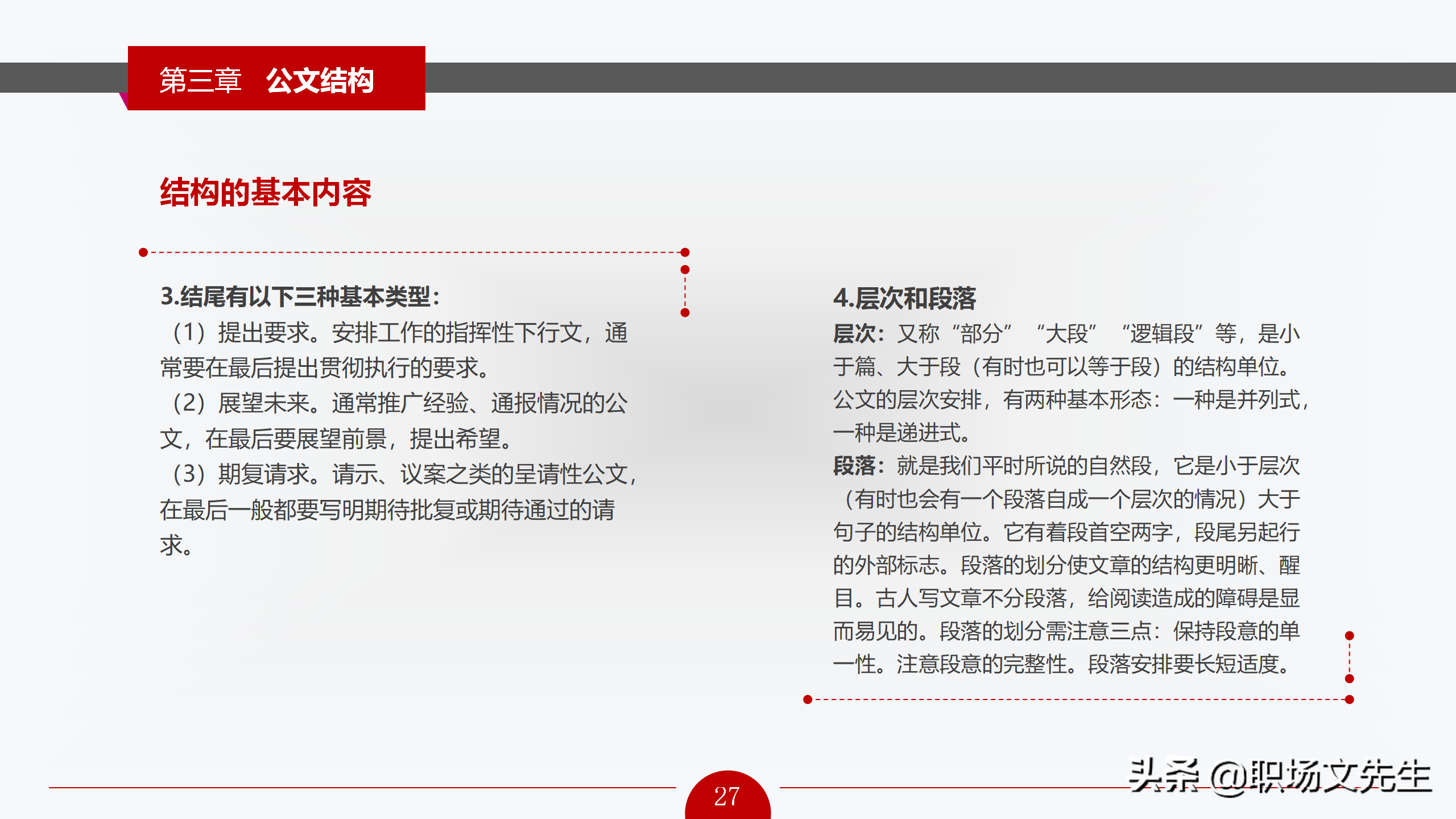Click the heading 3.结尾有以下三种基本类型
Viewport: 1456px width, 819px height.
coord(300,296)
